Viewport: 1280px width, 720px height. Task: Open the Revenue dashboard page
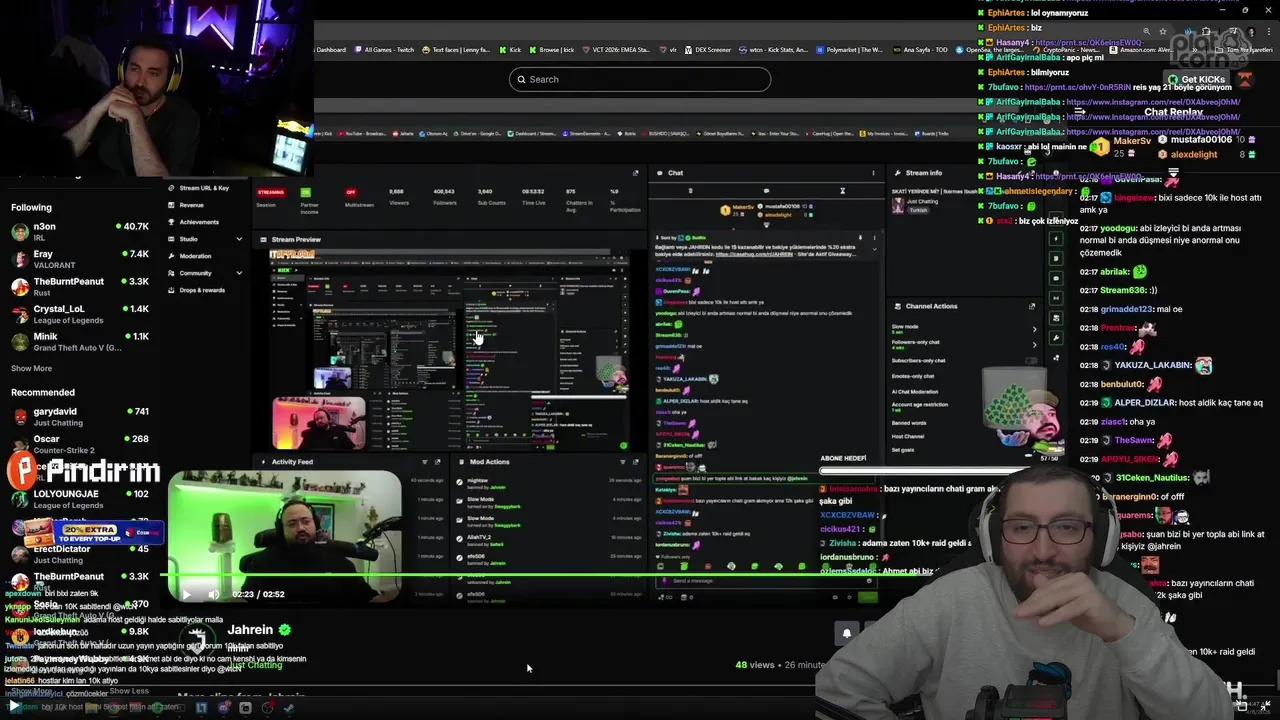[x=191, y=205]
